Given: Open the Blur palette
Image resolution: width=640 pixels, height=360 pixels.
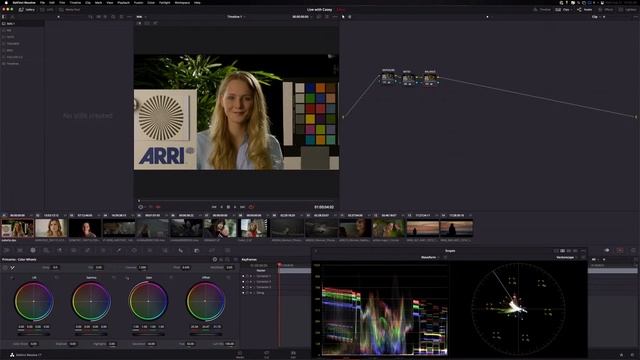Looking at the screenshot, I should pos(180,250).
